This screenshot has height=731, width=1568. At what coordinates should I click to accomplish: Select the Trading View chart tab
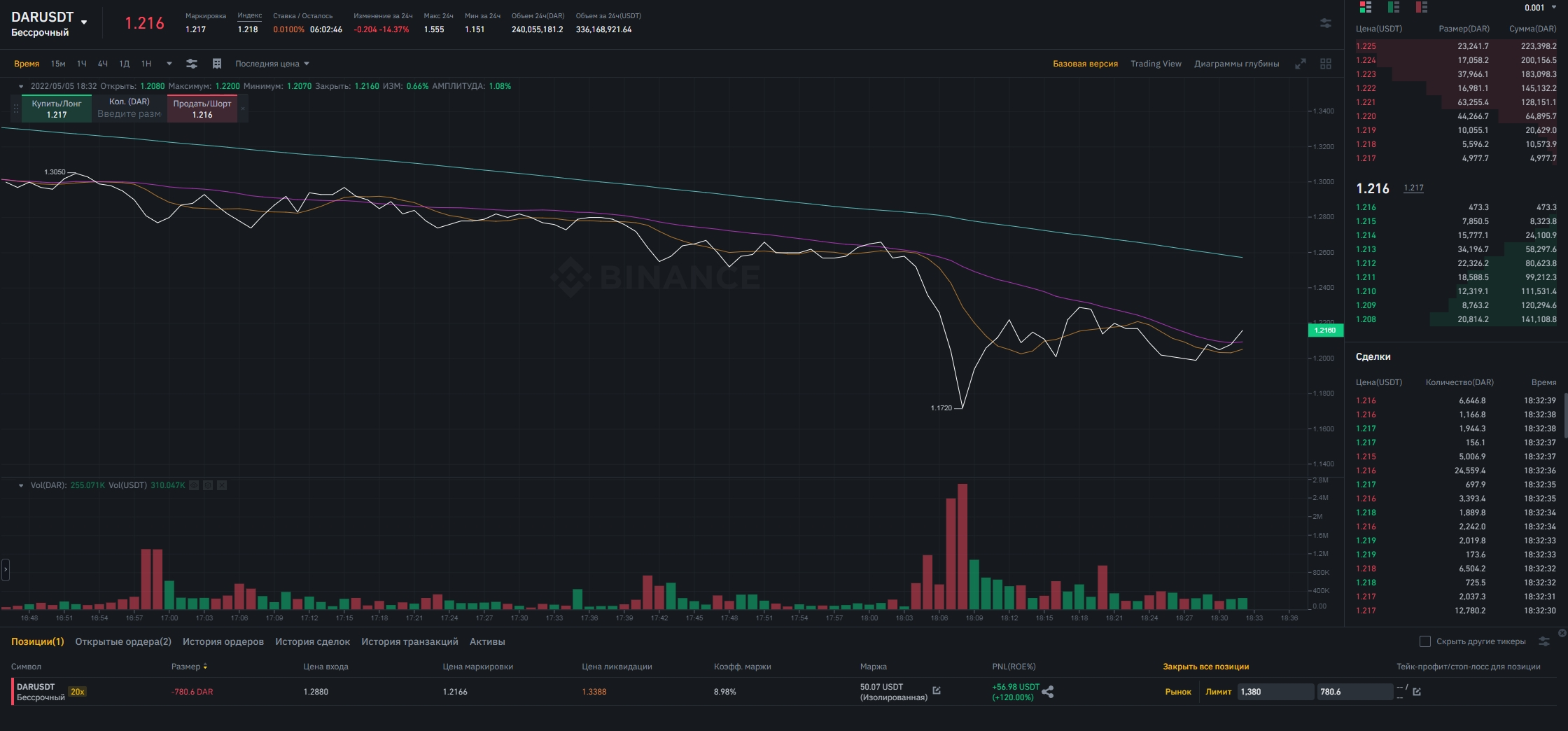1156,64
